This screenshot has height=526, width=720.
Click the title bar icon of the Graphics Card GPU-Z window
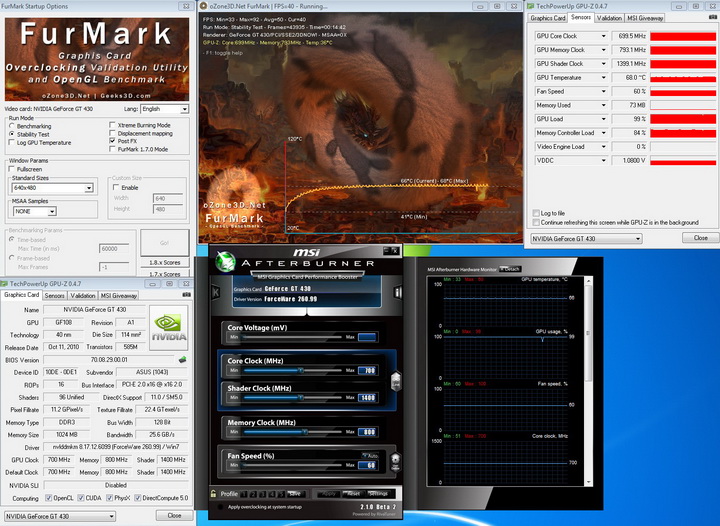pyautogui.click(x=4, y=284)
